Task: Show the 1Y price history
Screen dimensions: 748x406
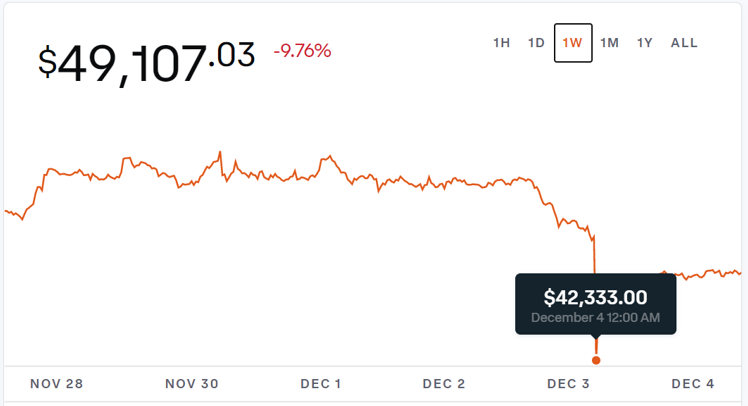Action: point(645,43)
